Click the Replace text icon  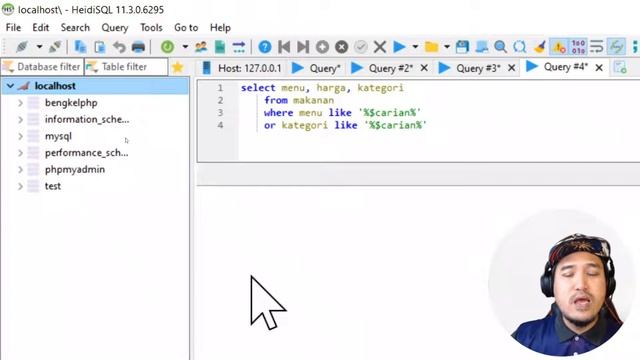coord(520,47)
